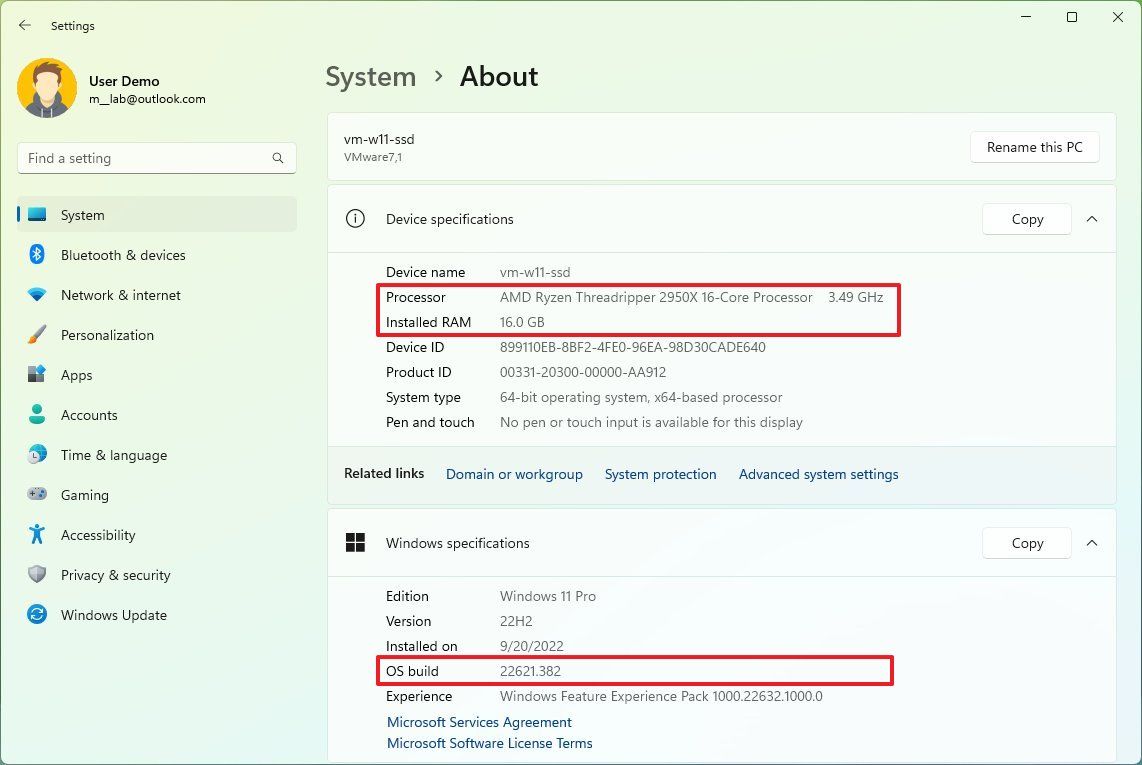1142x765 pixels.
Task: Click the Personalization paintbrush icon
Action: click(37, 335)
